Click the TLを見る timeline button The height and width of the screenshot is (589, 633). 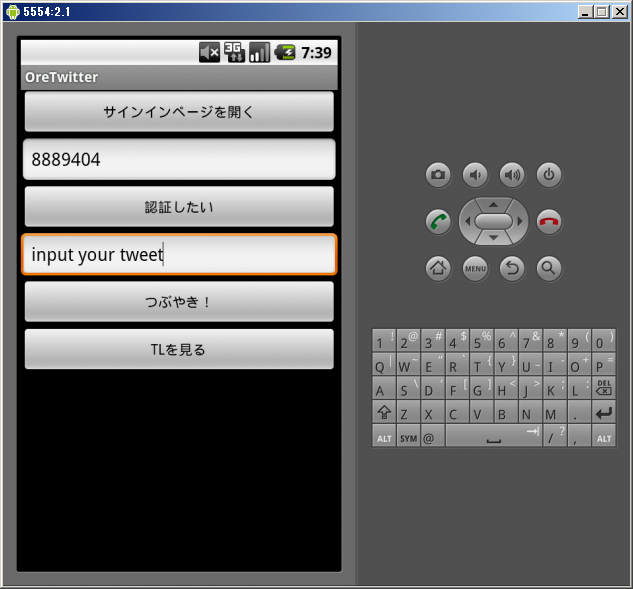[179, 349]
